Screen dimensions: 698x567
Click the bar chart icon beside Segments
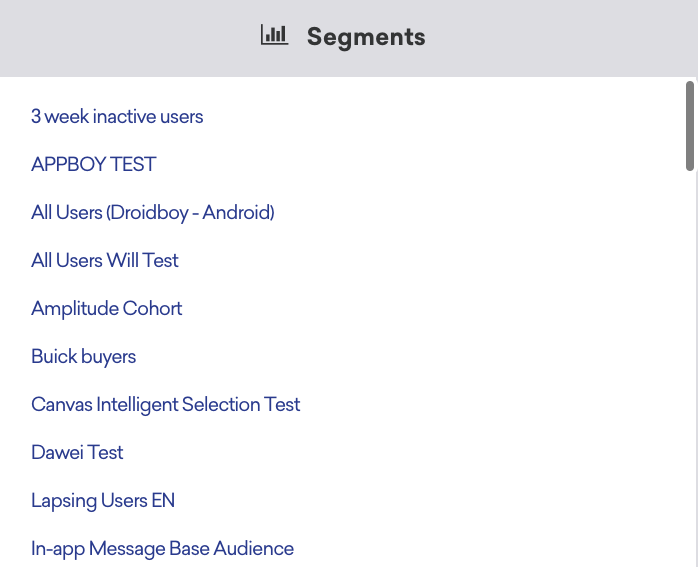pos(273,36)
